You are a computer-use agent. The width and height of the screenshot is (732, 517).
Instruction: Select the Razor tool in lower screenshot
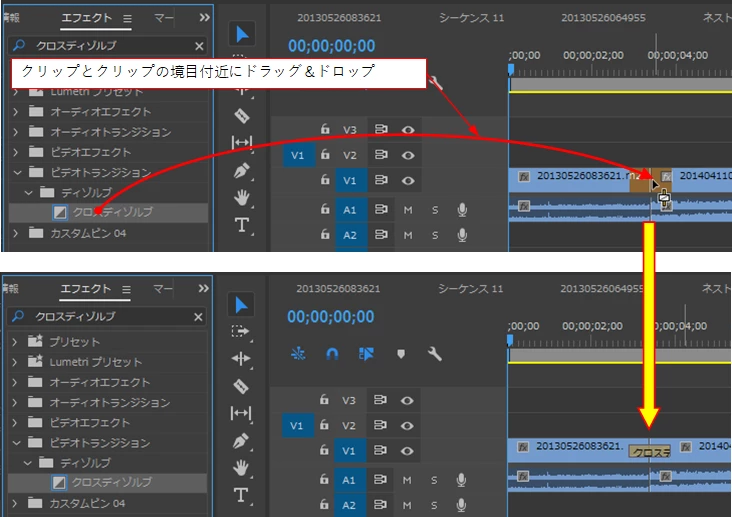click(241, 386)
